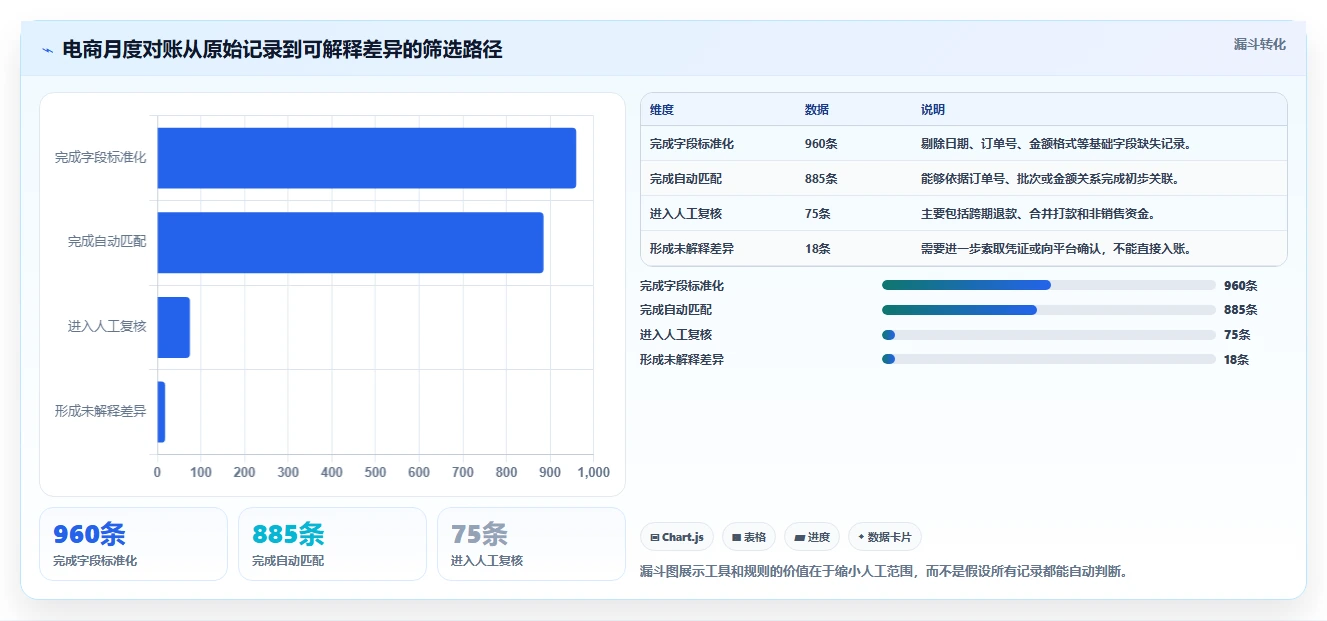The image size is (1327, 621).
Task: Click table cell 完成自动匹配
Action: coord(686,179)
